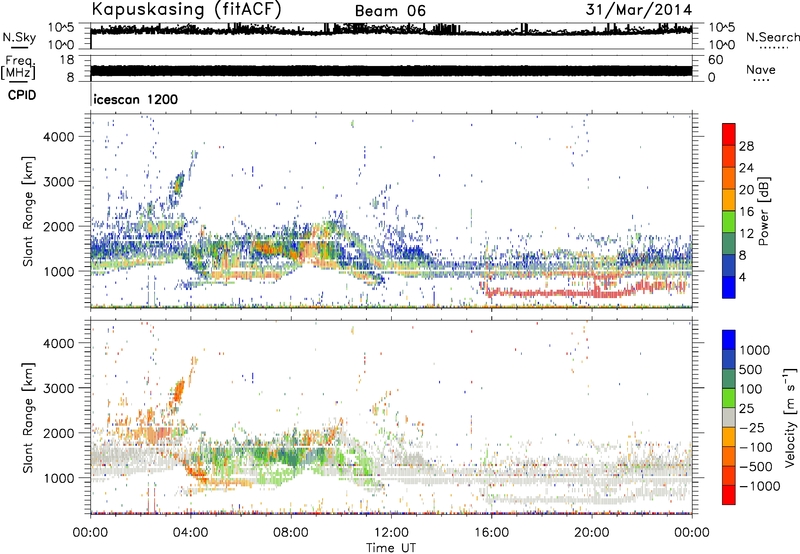800x554 pixels.
Task: Click the "Slant Range [km]" title of velocity panel
Action: [x=28, y=418]
